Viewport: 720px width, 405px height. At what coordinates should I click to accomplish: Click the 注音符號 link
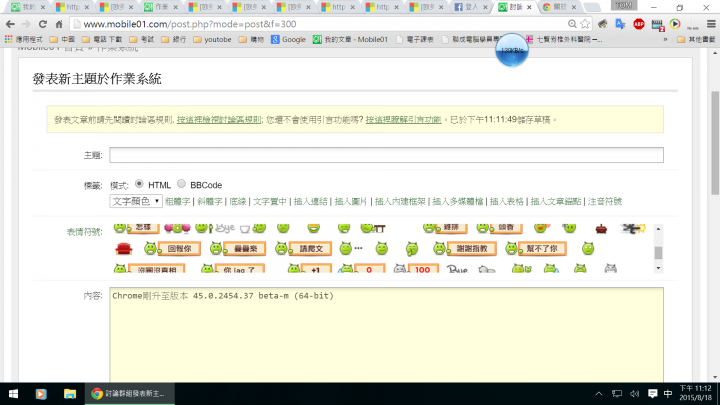point(605,201)
